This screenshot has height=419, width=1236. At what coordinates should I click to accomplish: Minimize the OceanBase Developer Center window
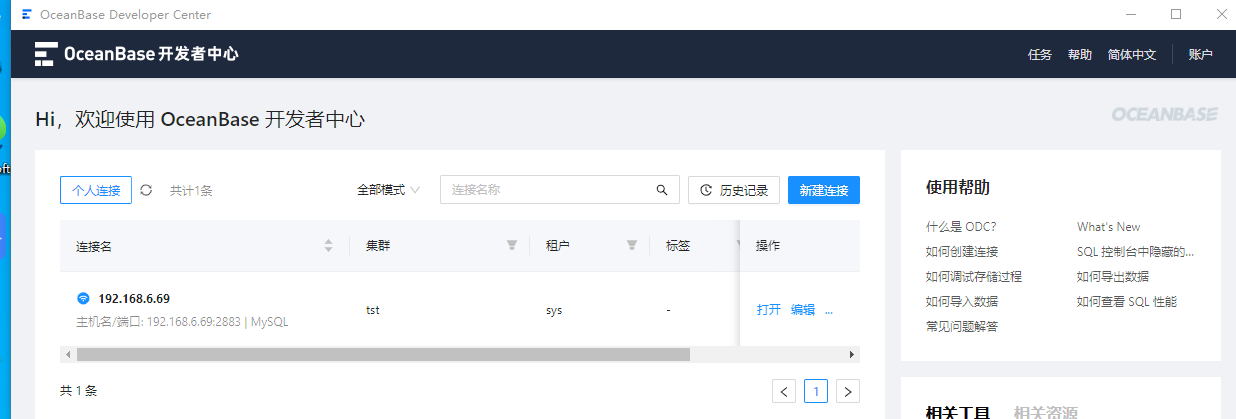point(1130,14)
